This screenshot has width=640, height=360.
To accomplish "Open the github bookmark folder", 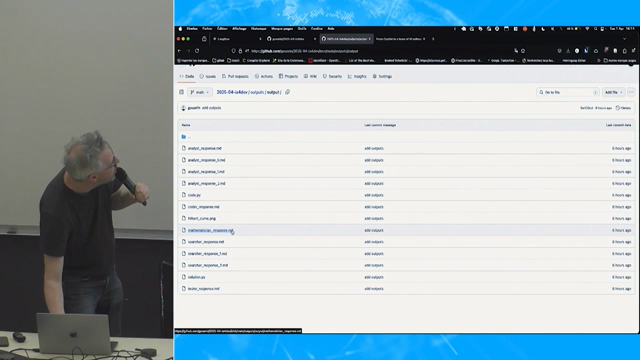I will (218, 60).
